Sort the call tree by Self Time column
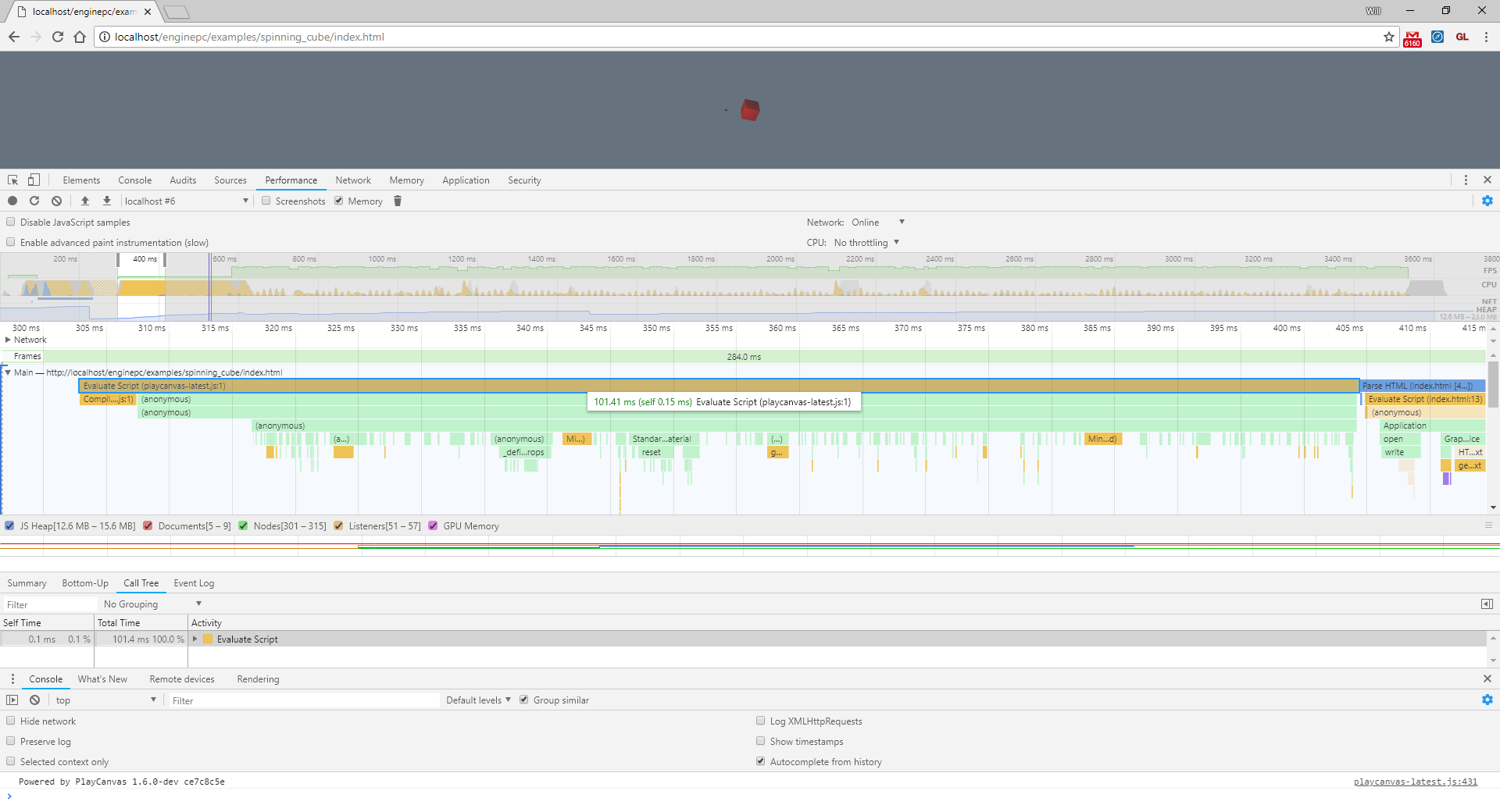 47,622
